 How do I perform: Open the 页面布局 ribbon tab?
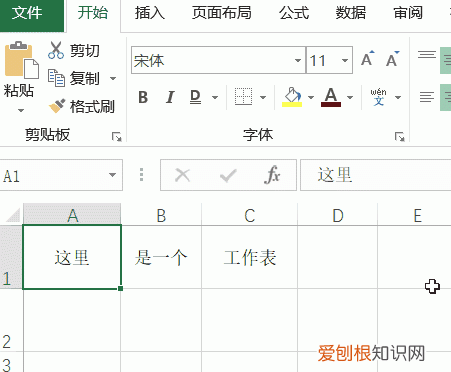221,13
